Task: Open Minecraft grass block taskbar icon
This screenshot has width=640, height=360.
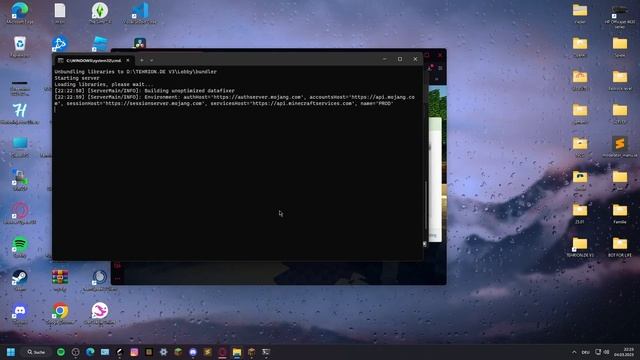Action: pos(178,352)
